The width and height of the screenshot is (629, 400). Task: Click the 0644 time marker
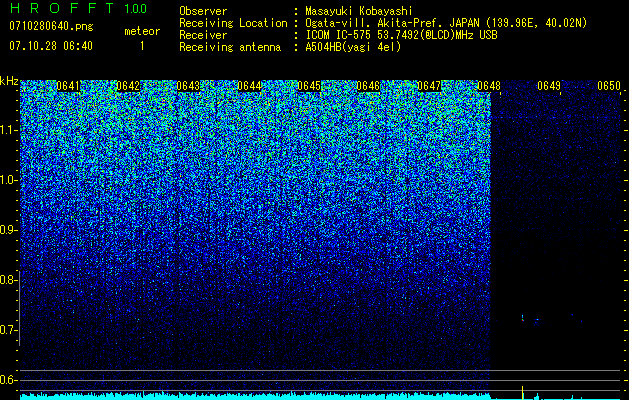[249, 86]
